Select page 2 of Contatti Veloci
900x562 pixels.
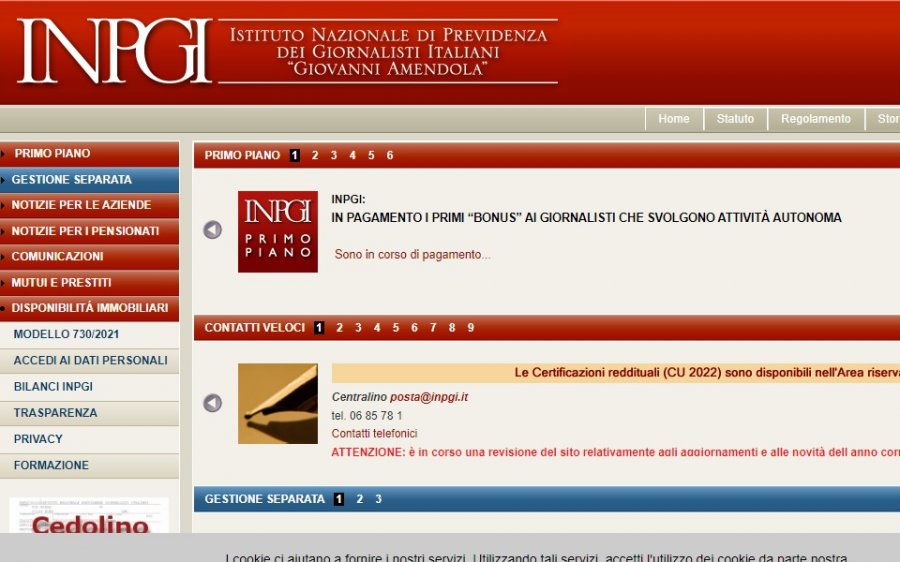tap(339, 328)
